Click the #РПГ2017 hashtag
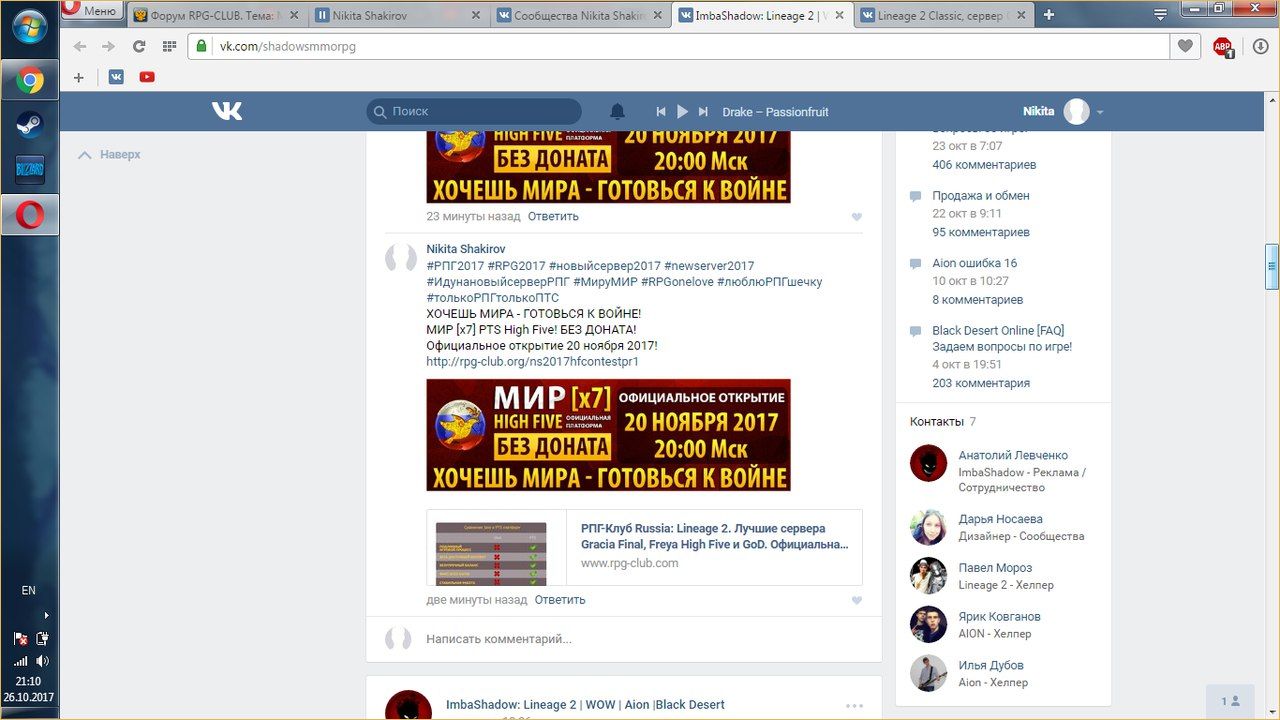Image resolution: width=1280 pixels, height=720 pixels. coord(455,266)
